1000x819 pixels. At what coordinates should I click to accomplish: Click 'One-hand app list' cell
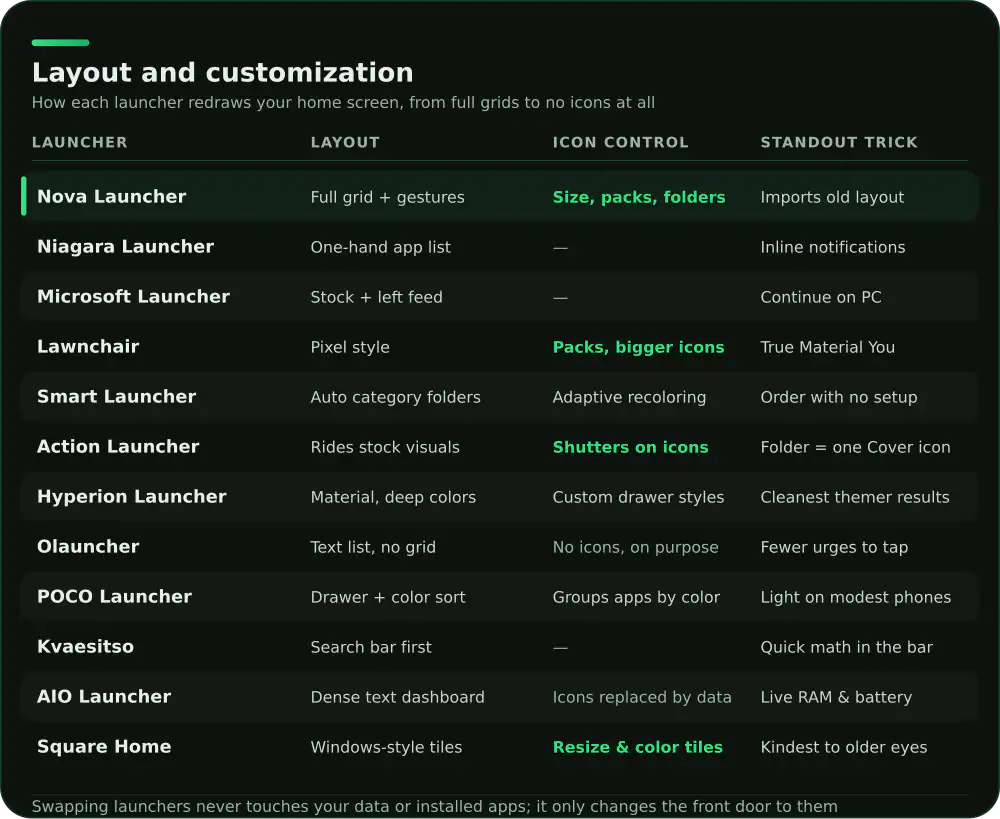[x=381, y=247]
